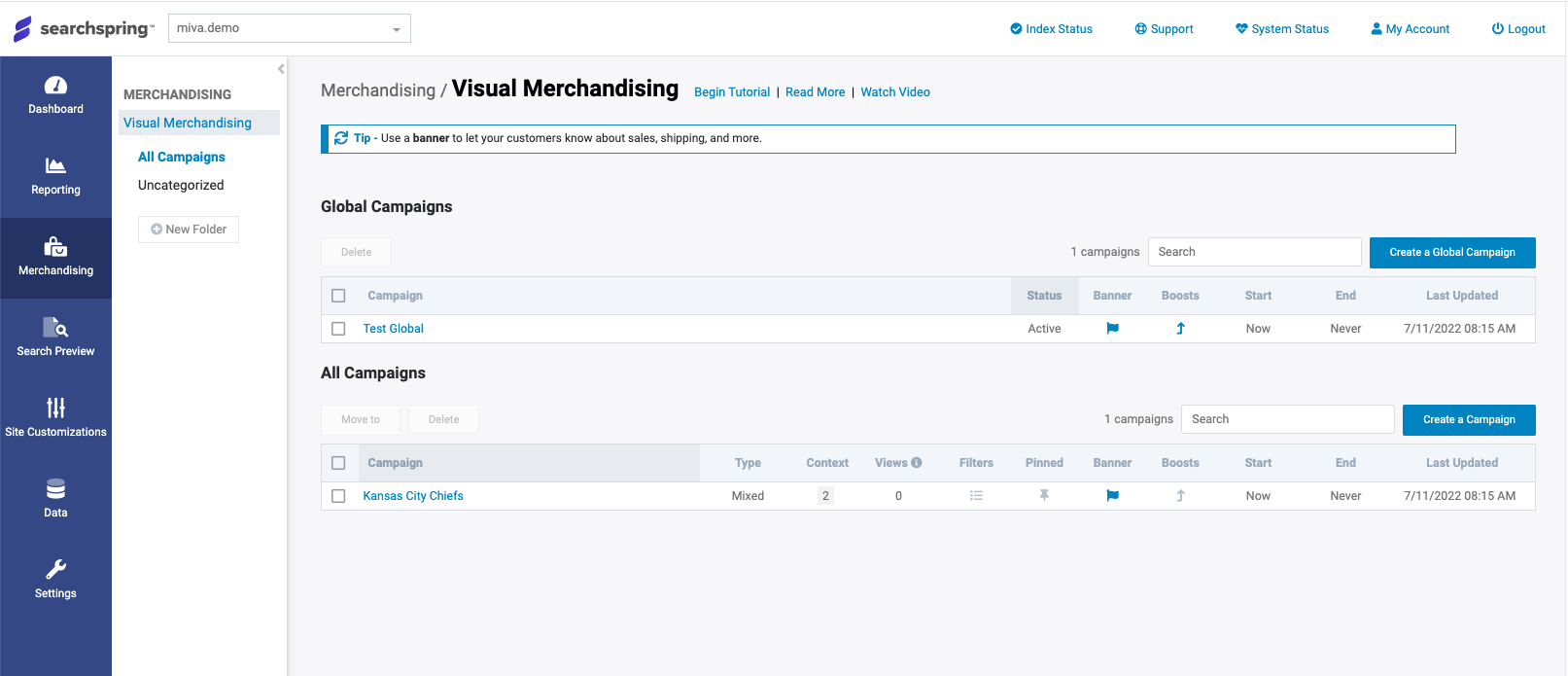The image size is (1568, 676).
Task: Click the filters list icon for Kansas City Chiefs
Action: coord(976,496)
